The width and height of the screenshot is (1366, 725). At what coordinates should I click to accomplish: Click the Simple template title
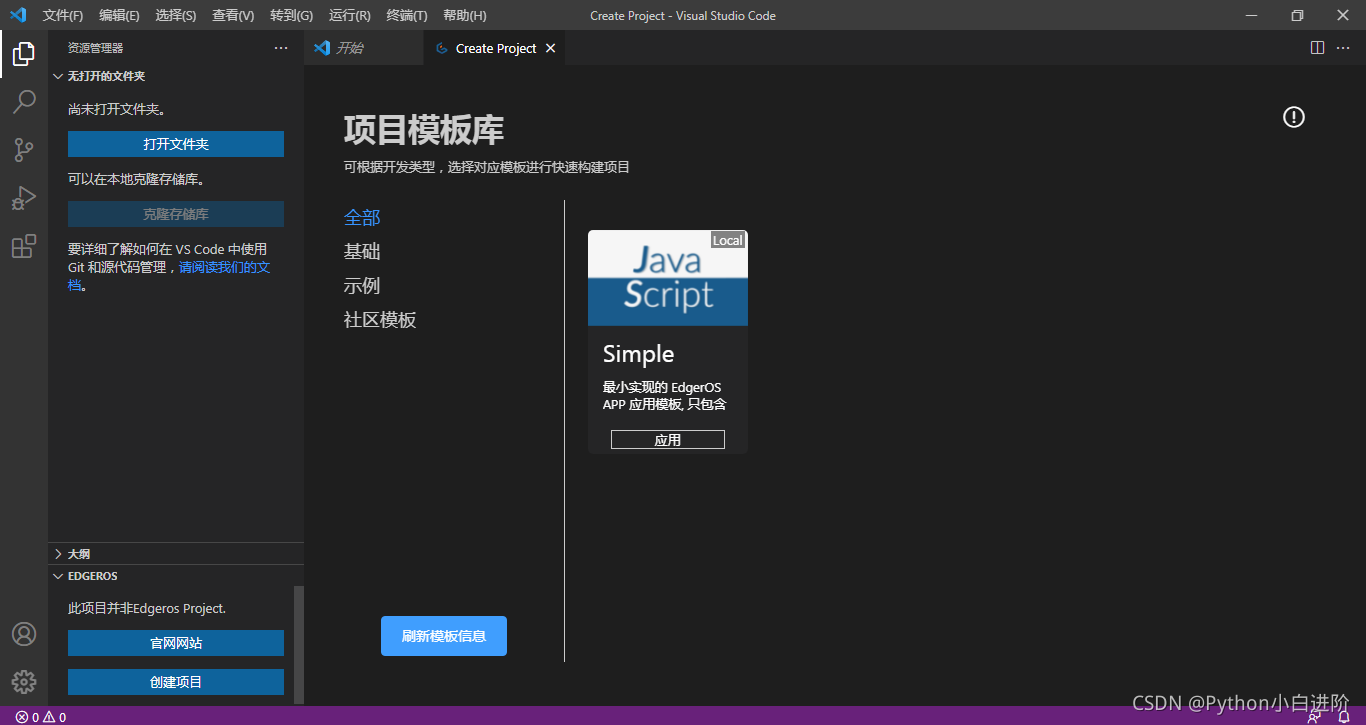point(638,354)
